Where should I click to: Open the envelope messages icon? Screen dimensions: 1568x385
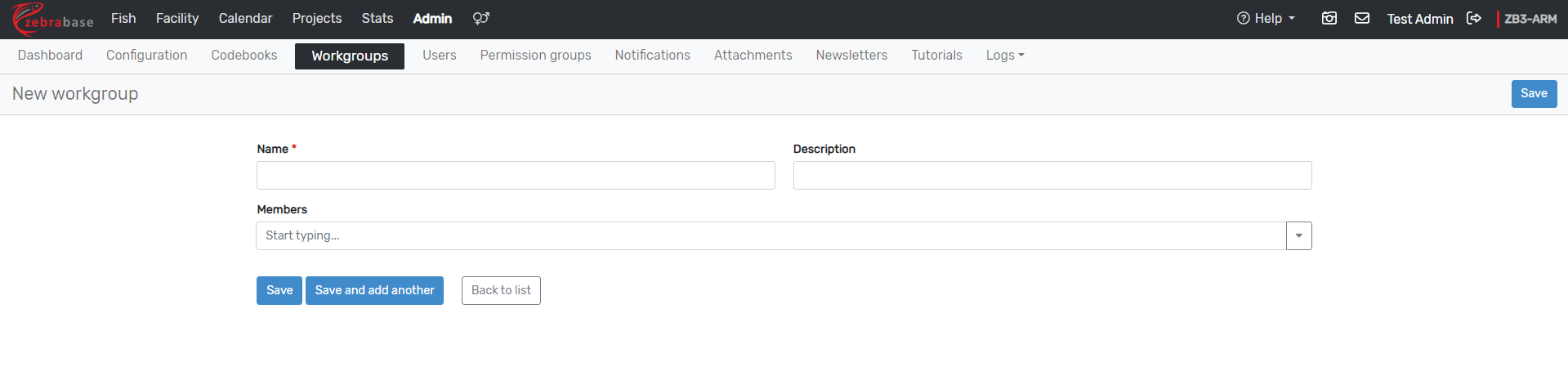coord(1362,18)
